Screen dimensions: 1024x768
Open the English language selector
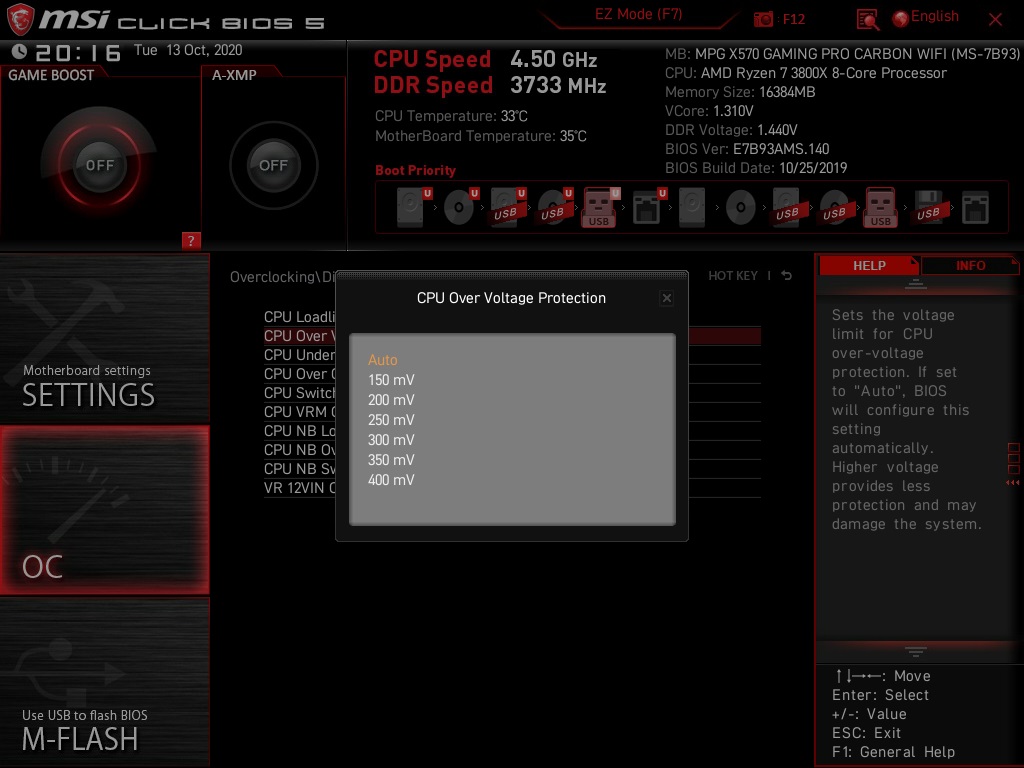pyautogui.click(x=926, y=17)
